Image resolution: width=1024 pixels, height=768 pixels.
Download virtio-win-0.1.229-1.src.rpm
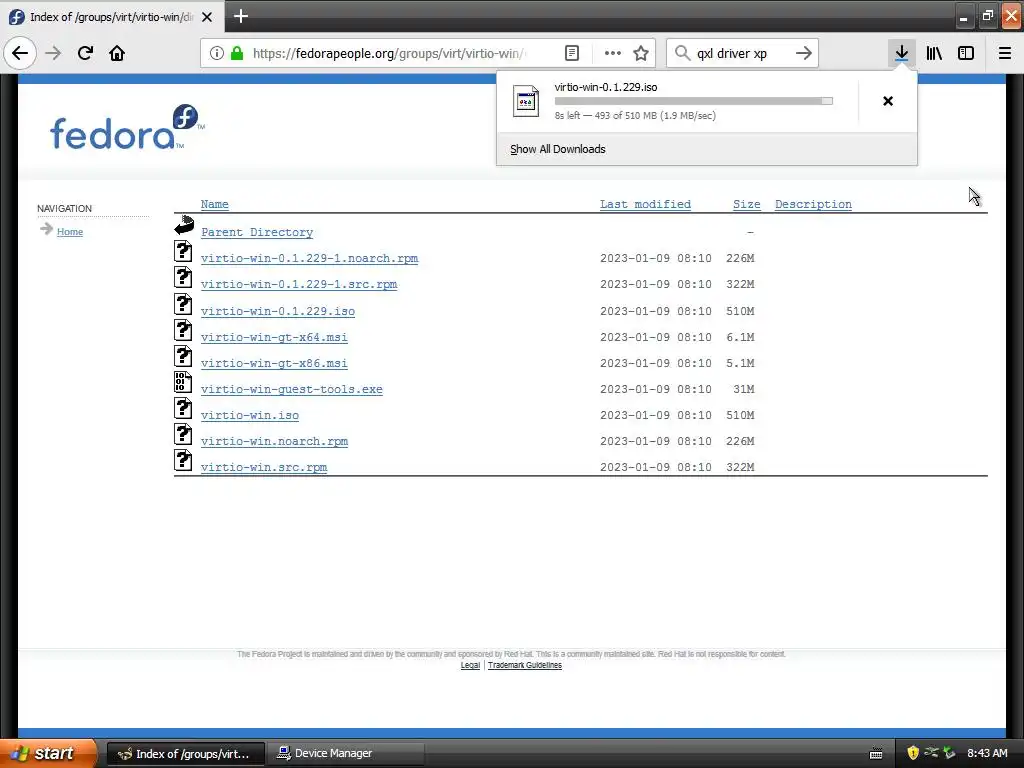(x=298, y=284)
